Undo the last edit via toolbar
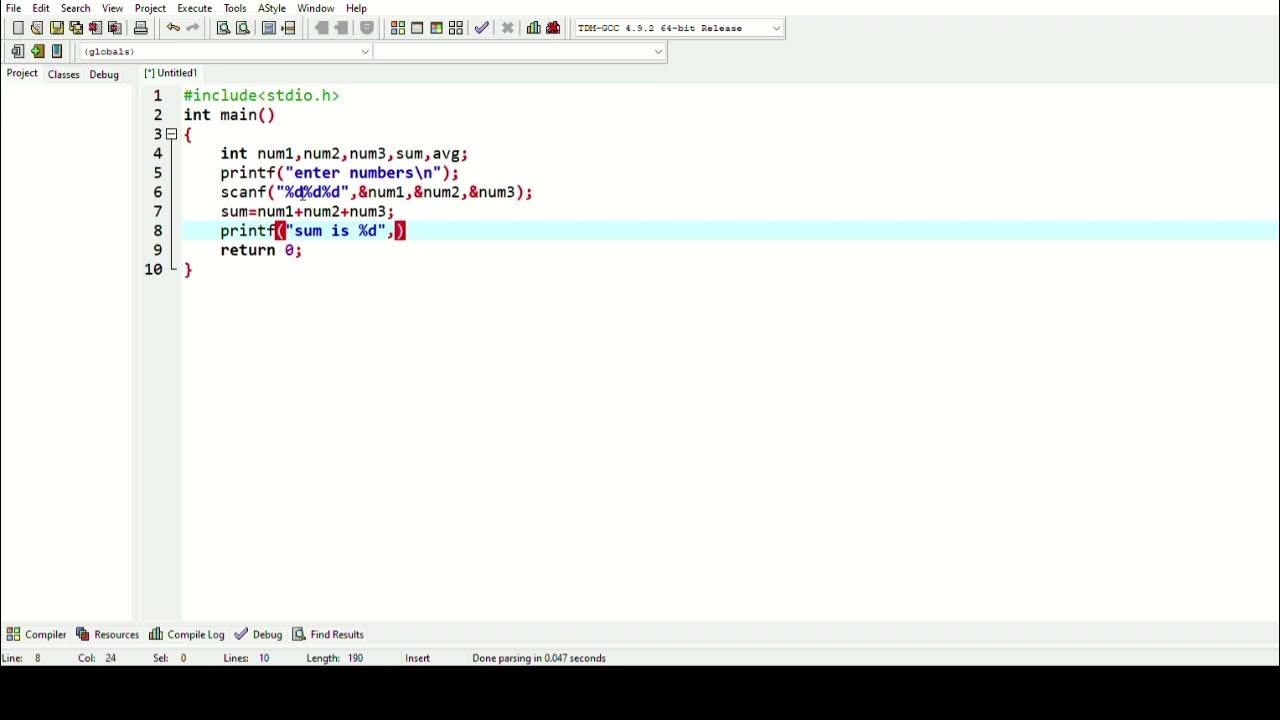The width and height of the screenshot is (1280, 720). coord(173,28)
